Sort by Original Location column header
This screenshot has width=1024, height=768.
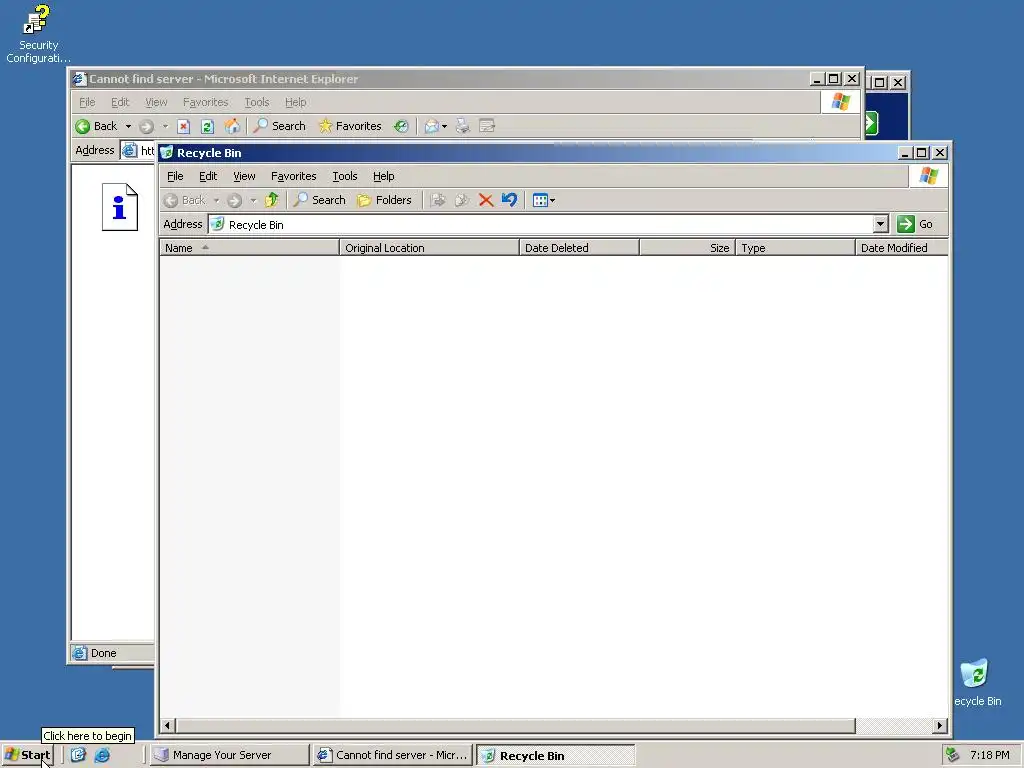tap(429, 248)
